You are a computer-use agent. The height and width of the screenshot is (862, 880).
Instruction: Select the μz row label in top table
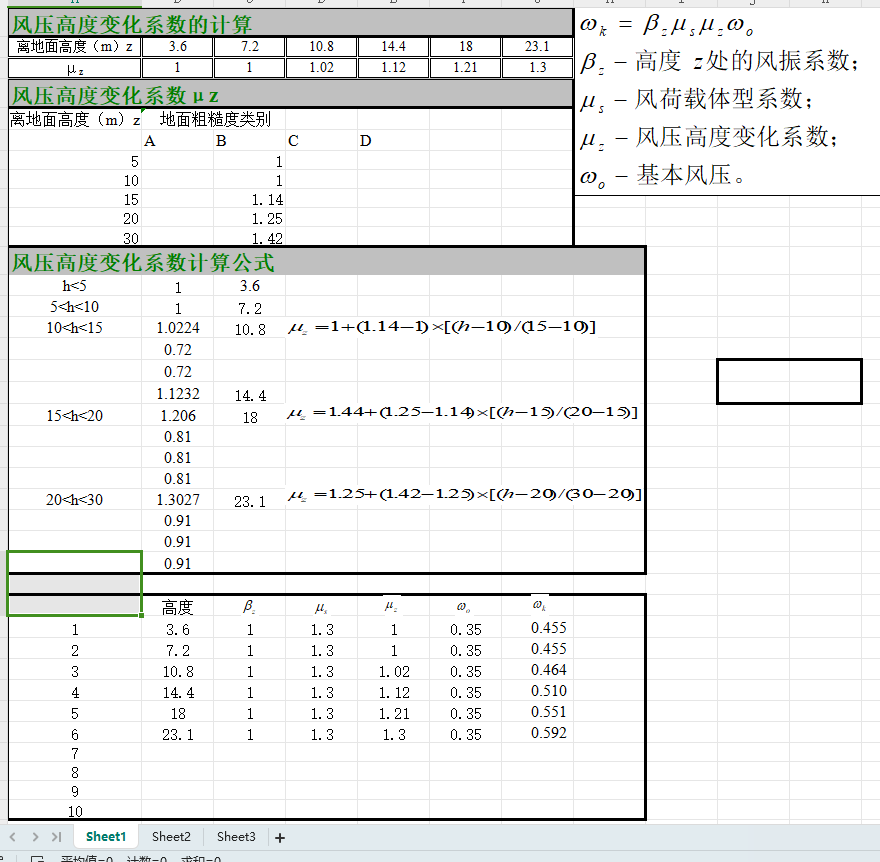[75, 68]
